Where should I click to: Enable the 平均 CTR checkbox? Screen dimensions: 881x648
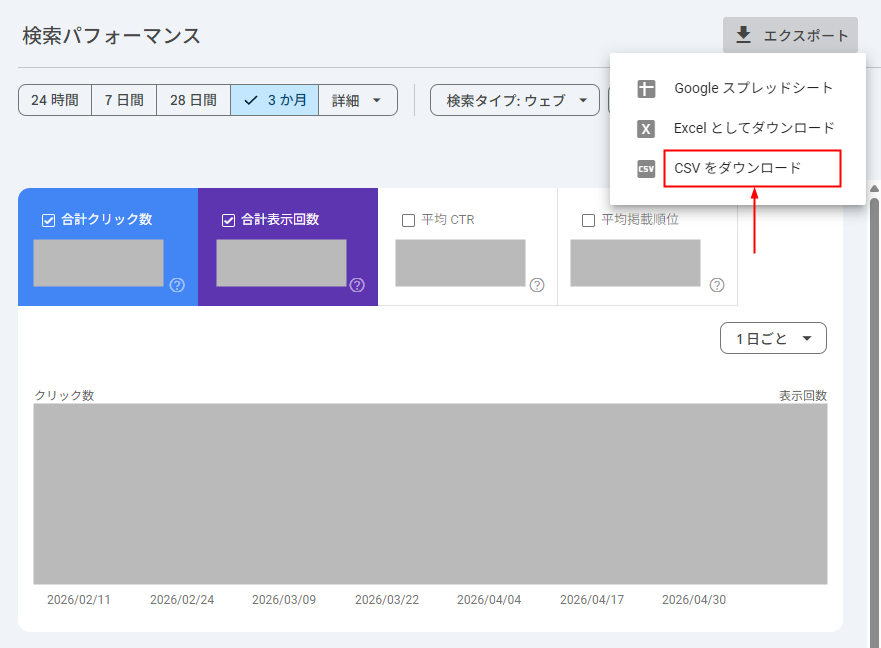(x=408, y=220)
